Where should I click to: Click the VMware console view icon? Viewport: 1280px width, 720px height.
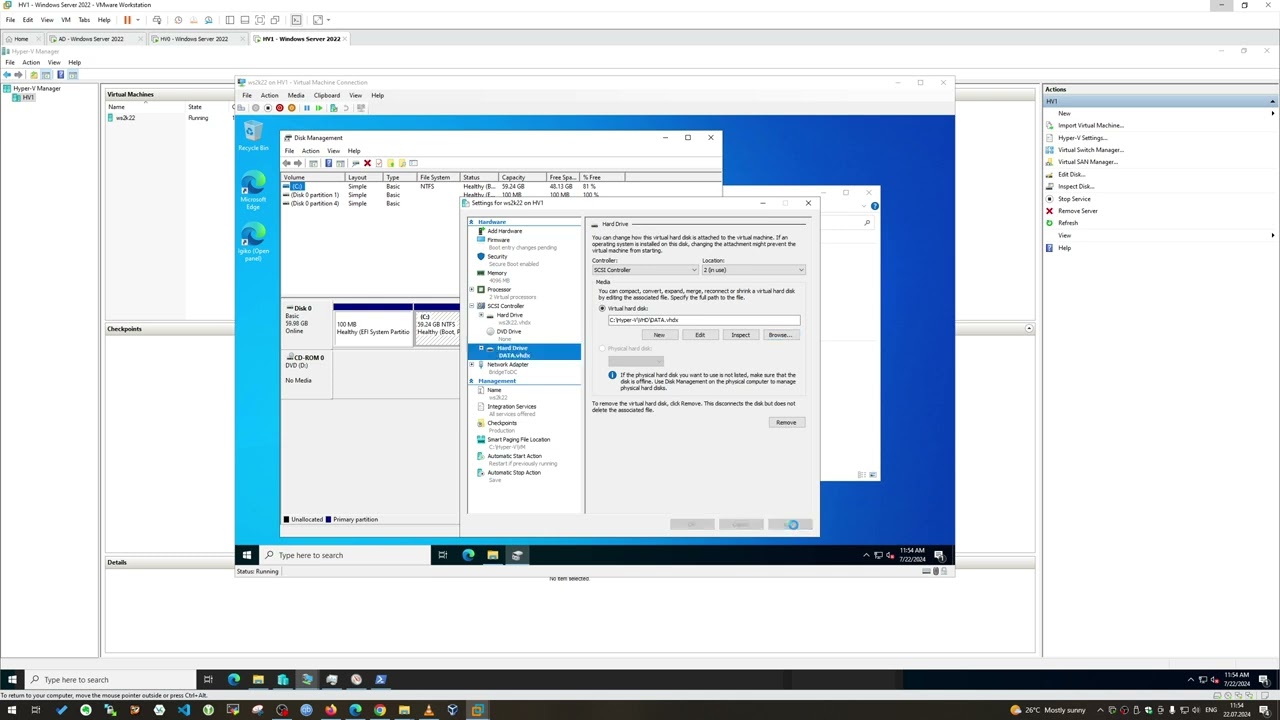click(x=296, y=20)
